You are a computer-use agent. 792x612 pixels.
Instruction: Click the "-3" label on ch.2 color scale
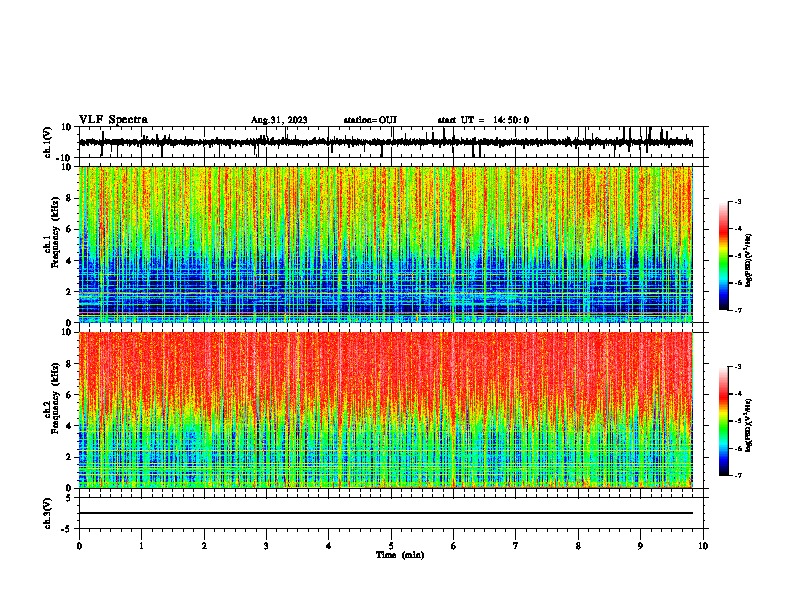738,367
